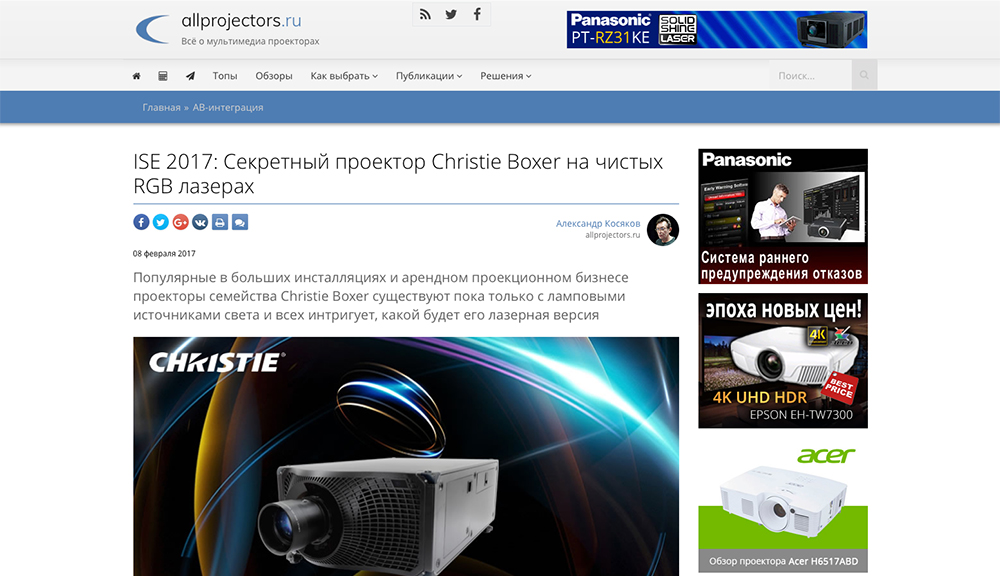Click the allprojectors.ru crescent logo
This screenshot has width=1000, height=576.
point(152,29)
